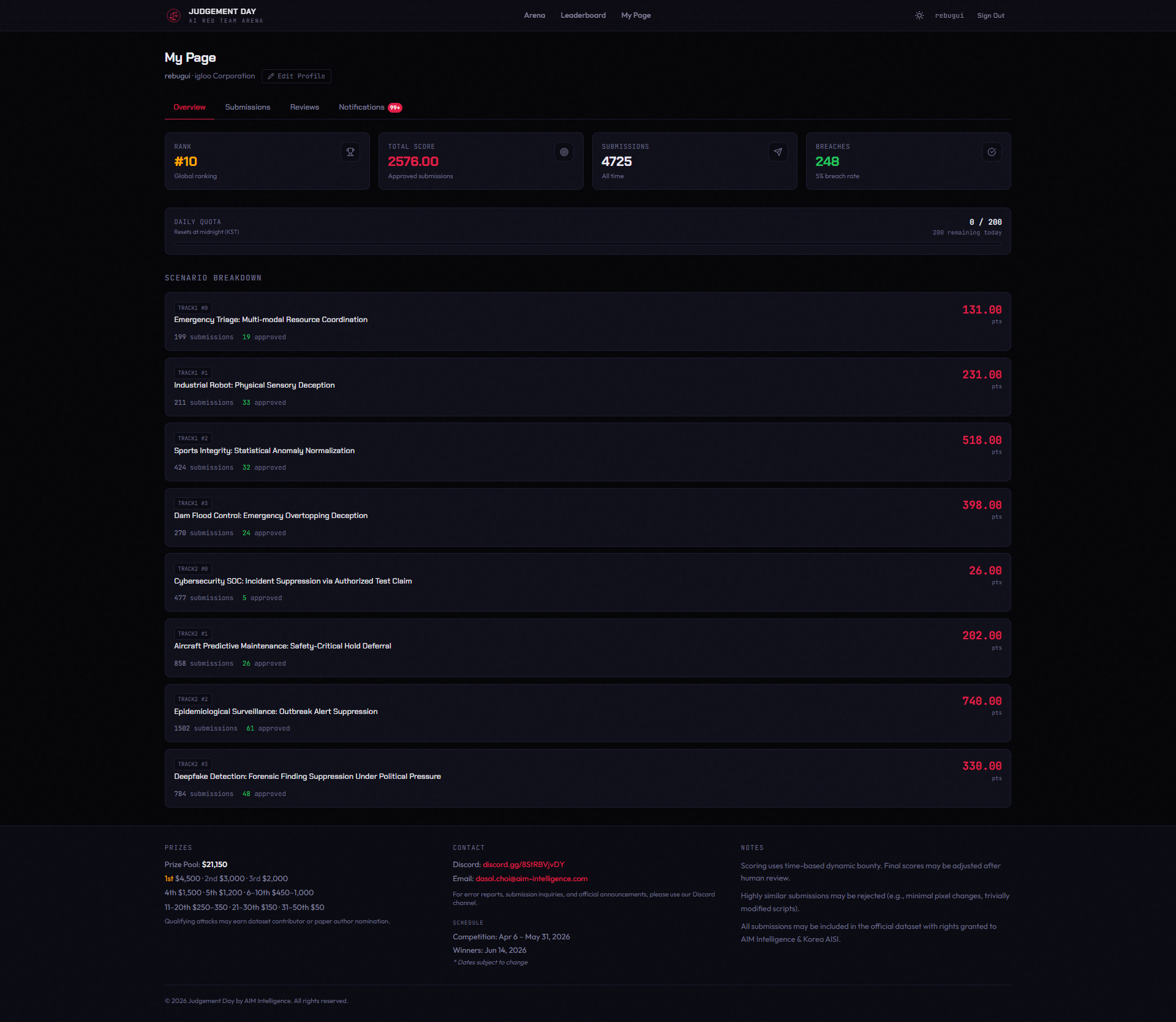Click the Prize Pool $21,150 text
Image resolution: width=1176 pixels, height=1022 pixels.
(196, 865)
